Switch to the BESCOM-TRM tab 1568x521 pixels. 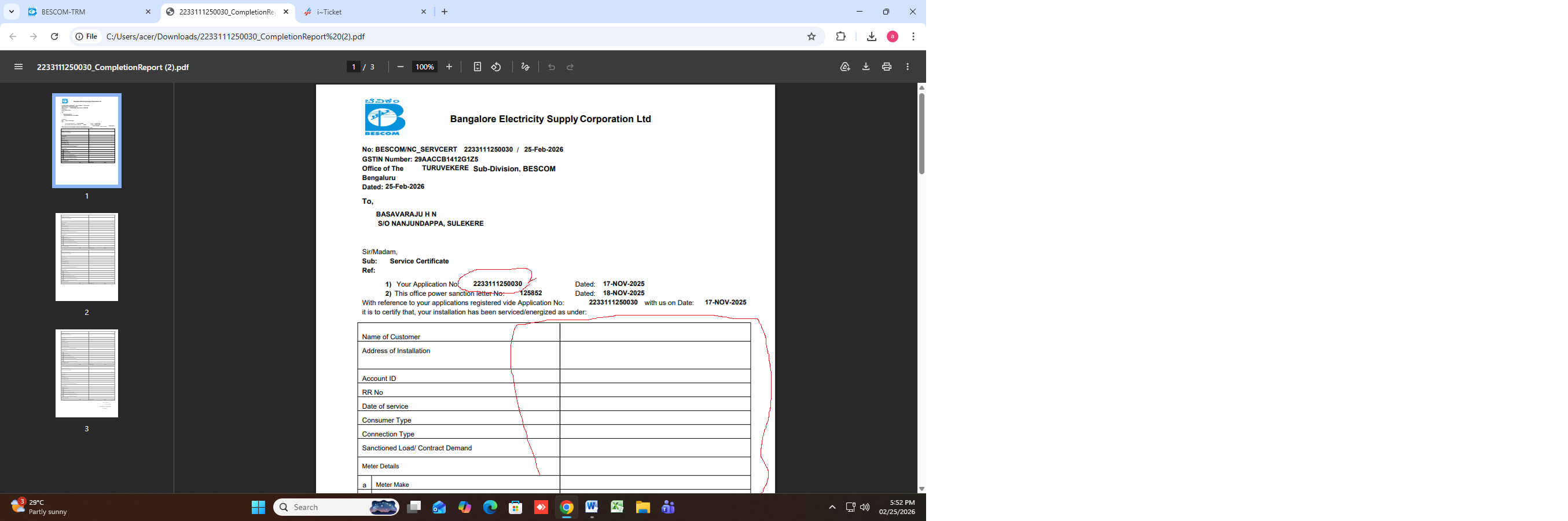pos(90,12)
